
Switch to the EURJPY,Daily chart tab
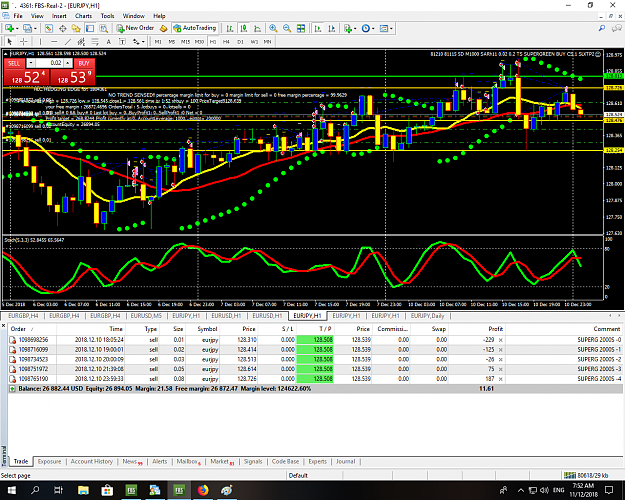(x=427, y=316)
